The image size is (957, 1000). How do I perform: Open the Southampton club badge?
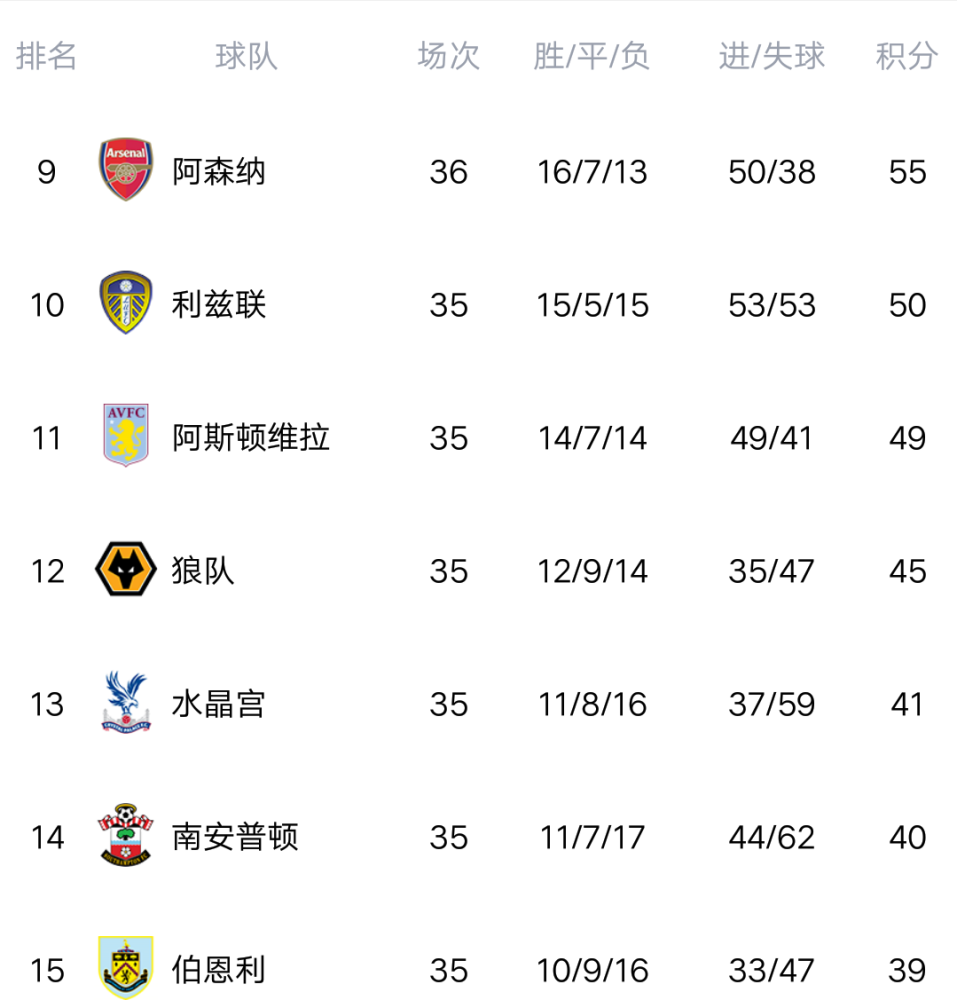pyautogui.click(x=126, y=834)
